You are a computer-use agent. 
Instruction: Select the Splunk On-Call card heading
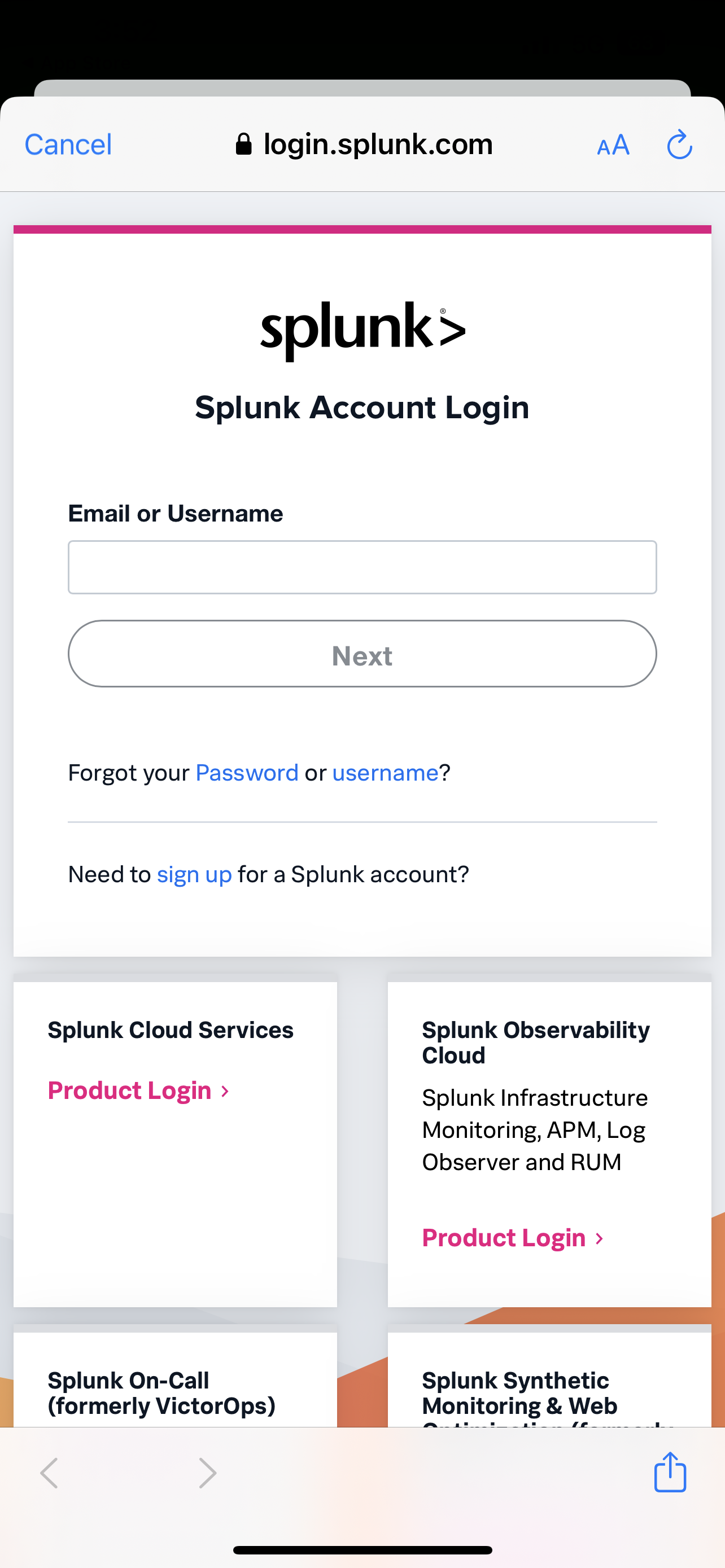(x=161, y=1392)
